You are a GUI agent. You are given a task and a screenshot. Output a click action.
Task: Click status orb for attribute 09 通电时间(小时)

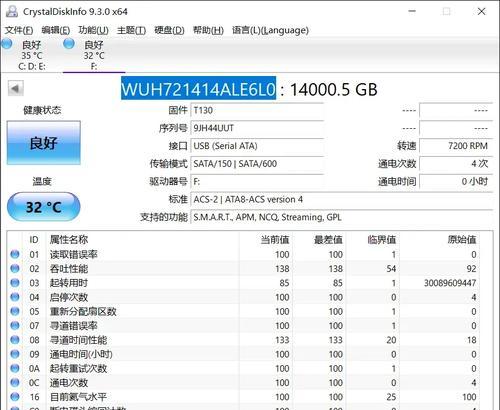coord(15,354)
